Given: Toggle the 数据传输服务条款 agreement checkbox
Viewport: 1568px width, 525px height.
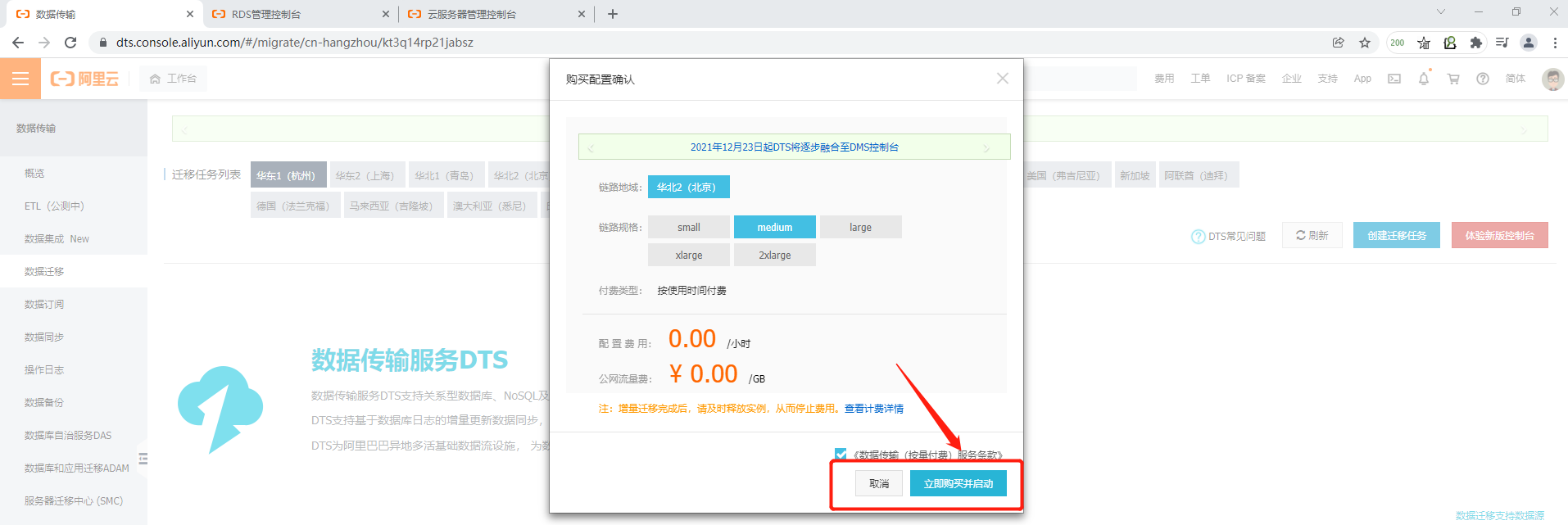Looking at the screenshot, I should click(x=841, y=454).
